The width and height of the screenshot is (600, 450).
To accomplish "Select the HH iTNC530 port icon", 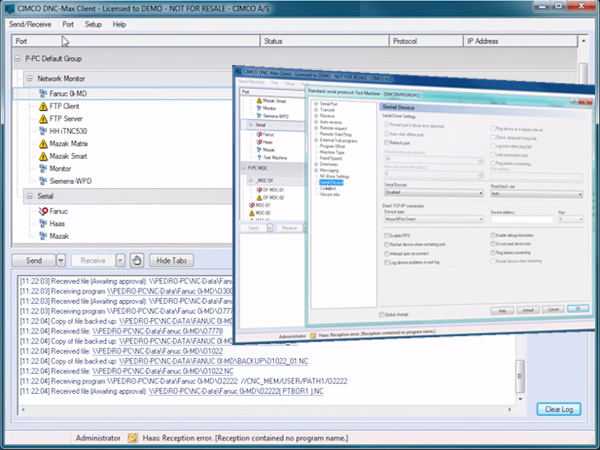I will pos(43,131).
